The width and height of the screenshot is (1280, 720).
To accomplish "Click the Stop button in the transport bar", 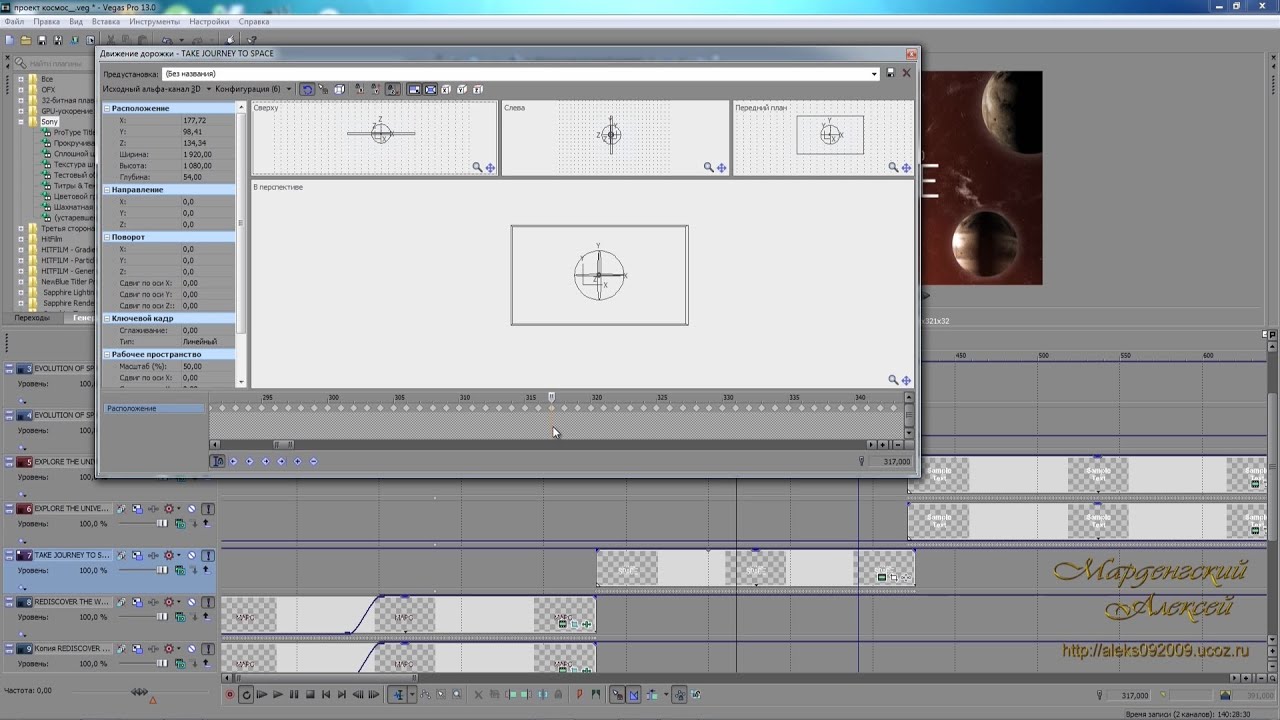I will pos(310,694).
